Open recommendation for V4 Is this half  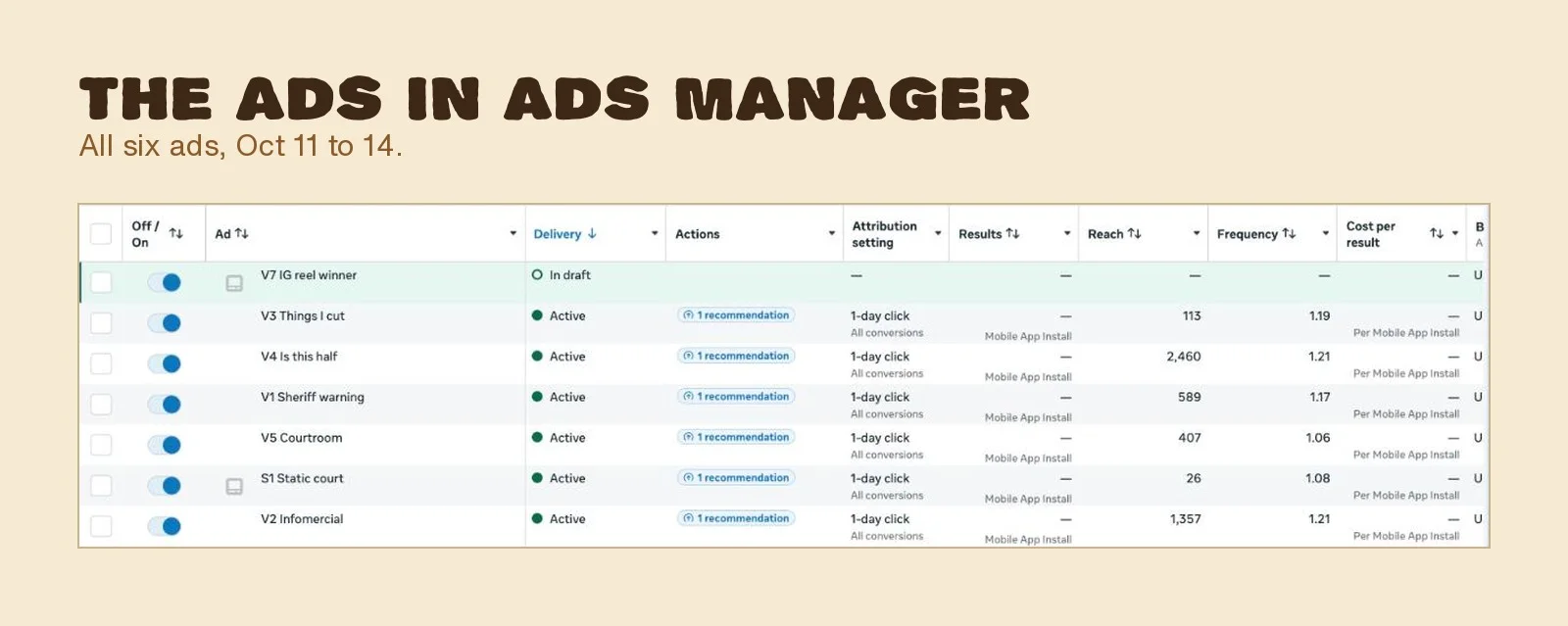736,356
